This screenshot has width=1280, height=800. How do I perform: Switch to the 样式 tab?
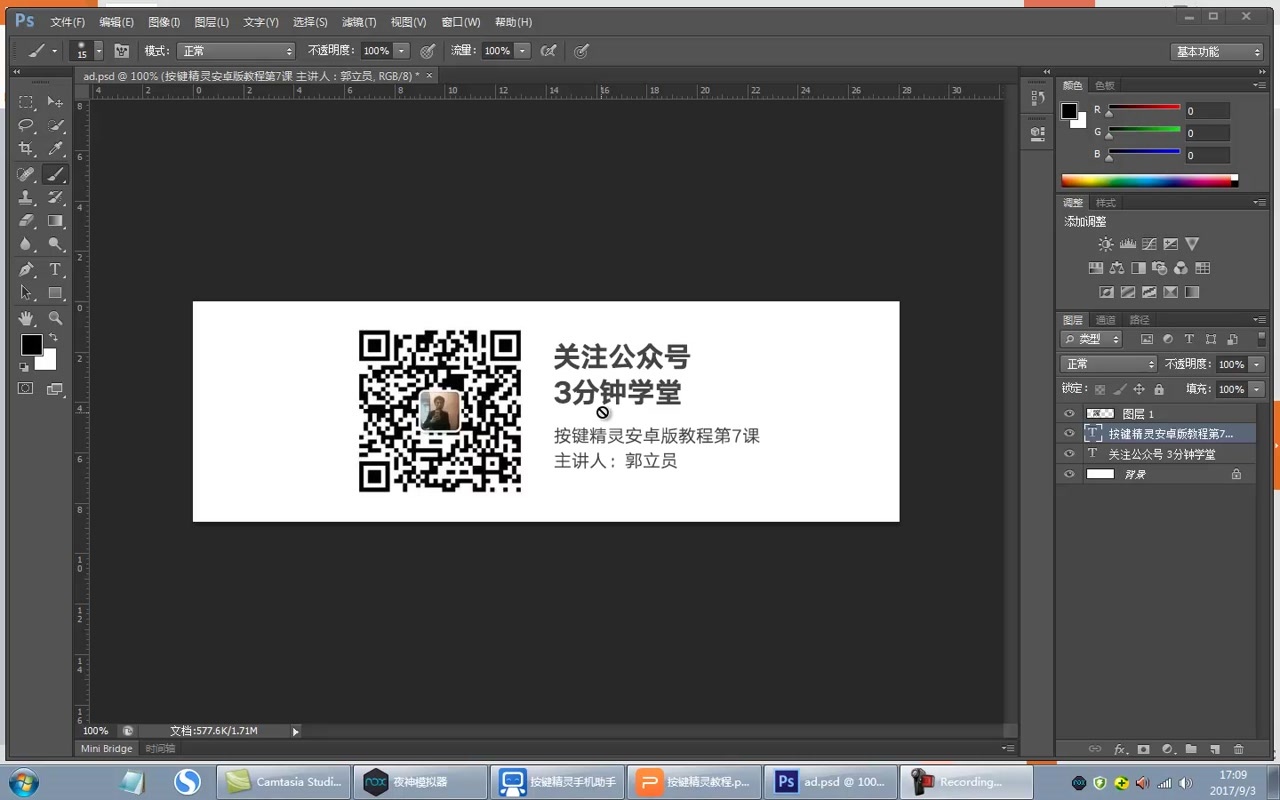(x=1105, y=203)
